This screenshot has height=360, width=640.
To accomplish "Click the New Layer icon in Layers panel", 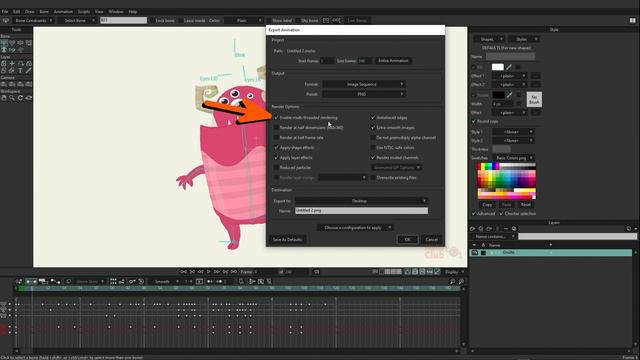I will [x=472, y=229].
